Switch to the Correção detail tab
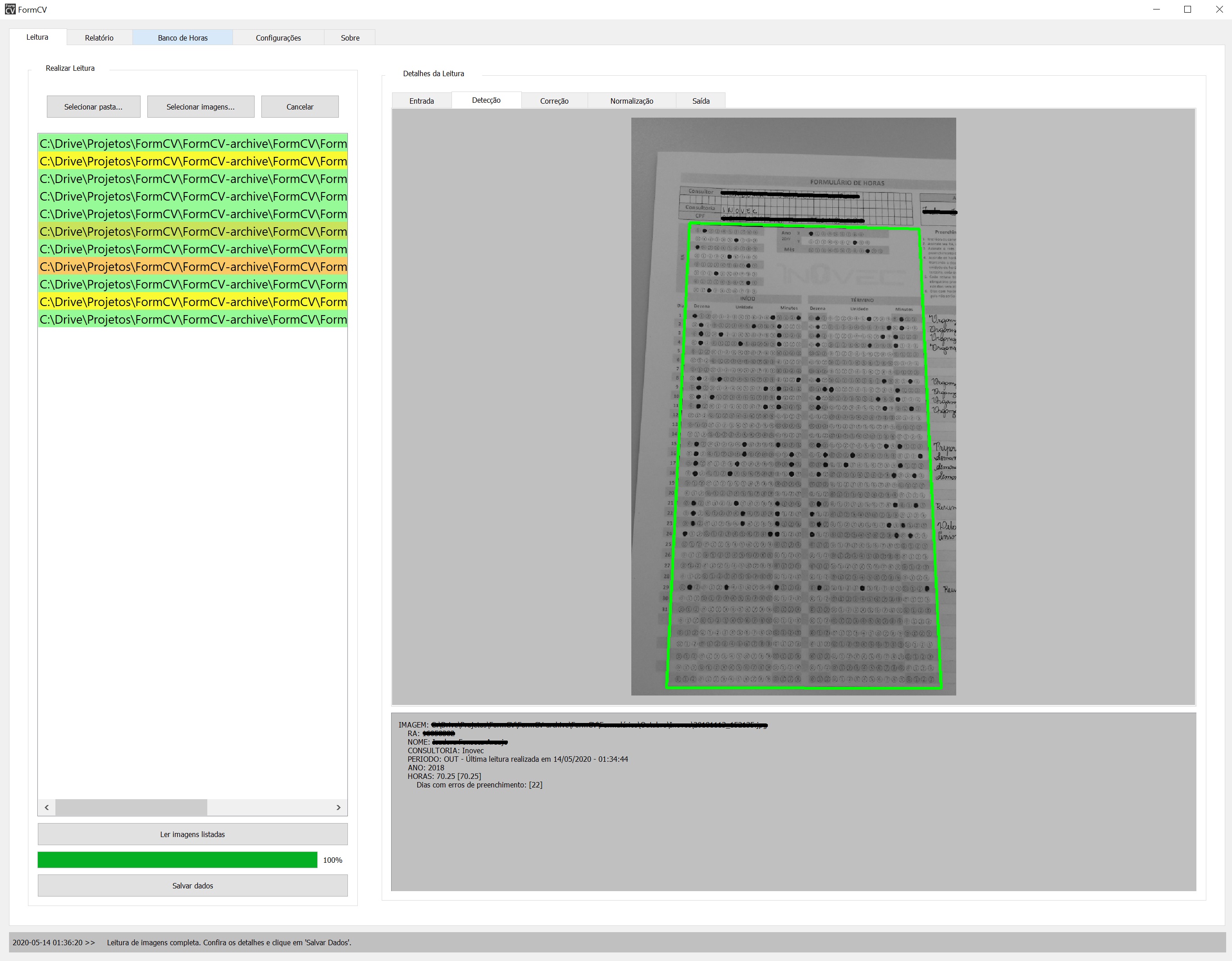 tap(554, 101)
